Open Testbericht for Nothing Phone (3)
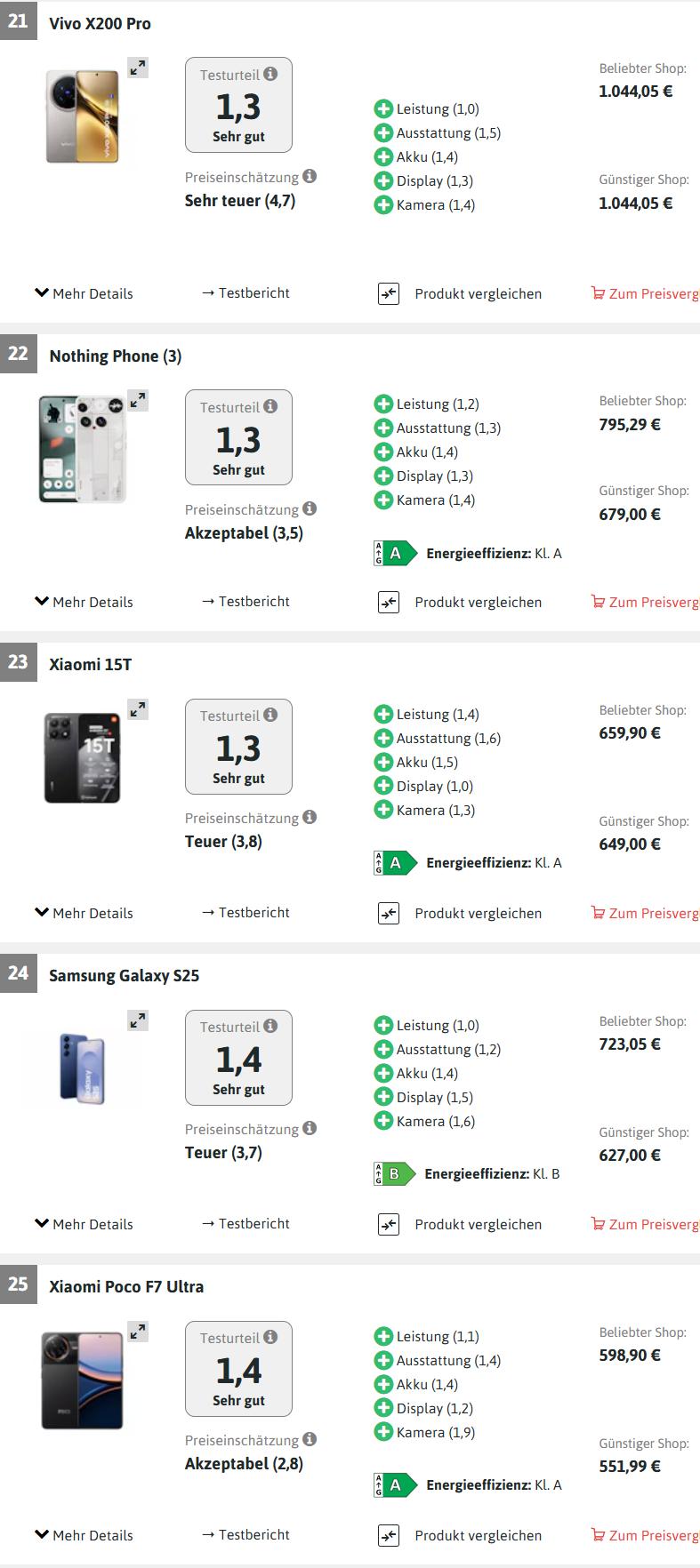The height and width of the screenshot is (1568, 700). [x=245, y=602]
